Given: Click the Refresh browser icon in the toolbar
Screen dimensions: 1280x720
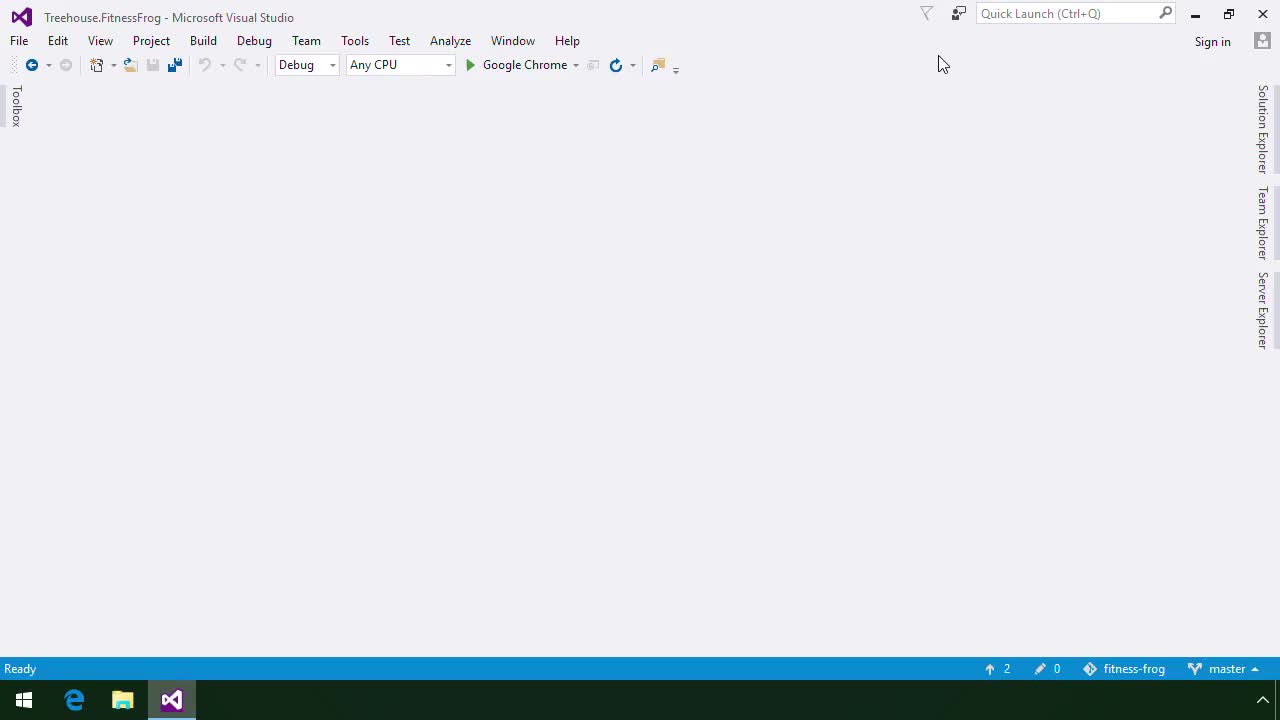Looking at the screenshot, I should pyautogui.click(x=616, y=65).
